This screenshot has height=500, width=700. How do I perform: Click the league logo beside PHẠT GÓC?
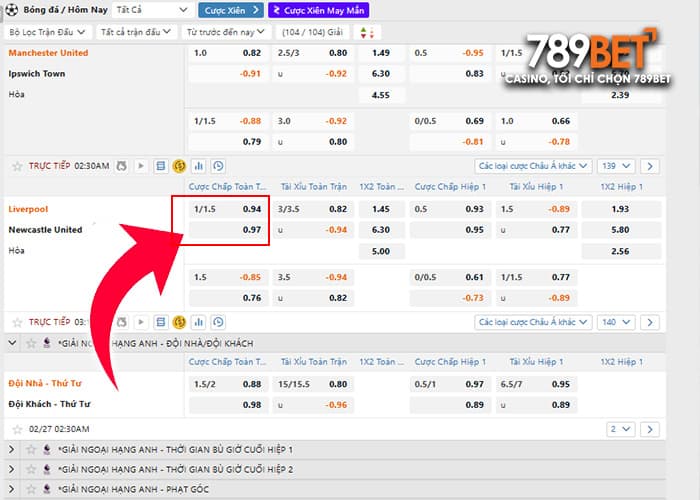(47, 489)
